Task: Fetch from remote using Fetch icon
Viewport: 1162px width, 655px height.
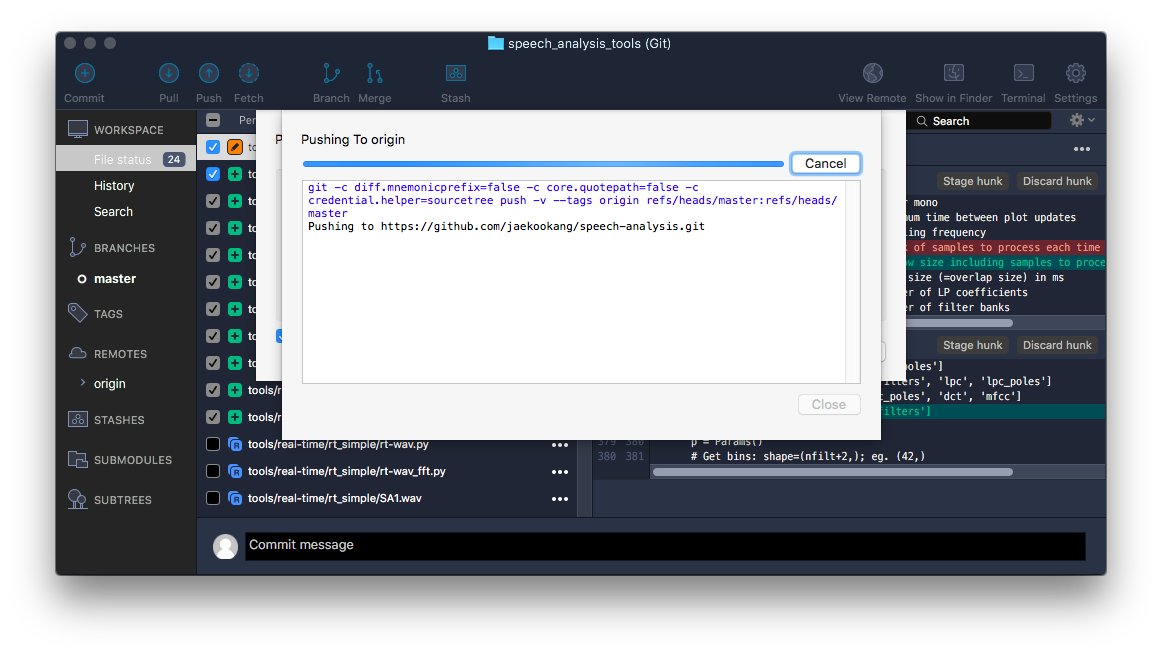Action: tap(249, 73)
